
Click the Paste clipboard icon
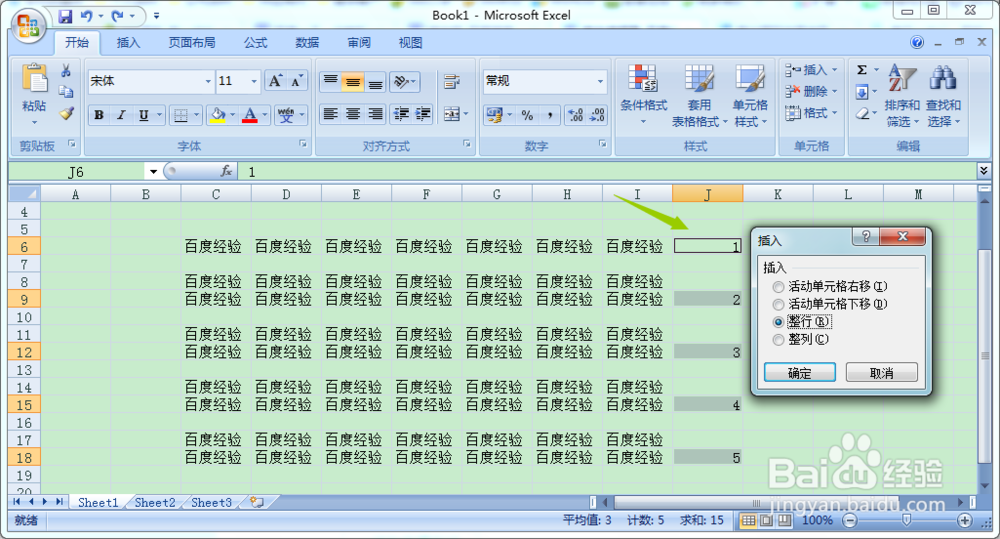(x=34, y=78)
